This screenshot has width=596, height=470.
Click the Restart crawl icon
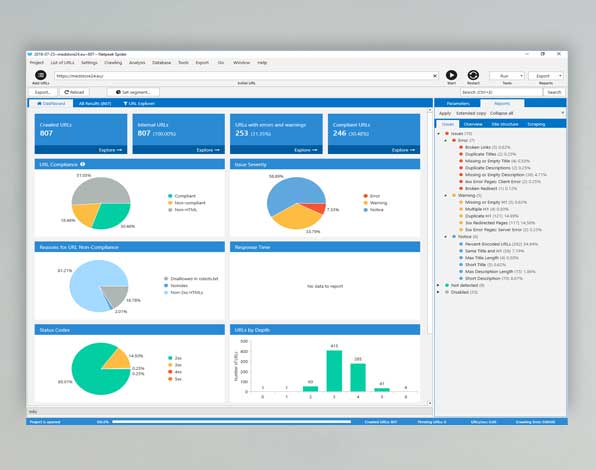coord(473,75)
